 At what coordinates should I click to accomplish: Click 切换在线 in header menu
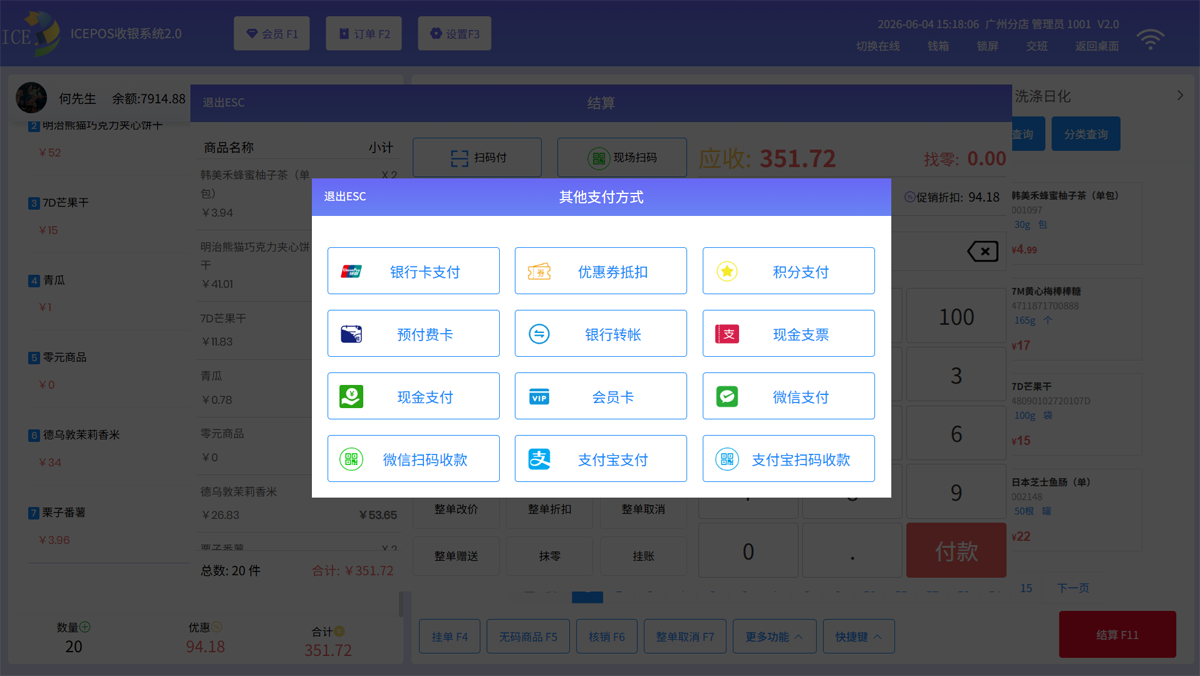click(x=878, y=46)
